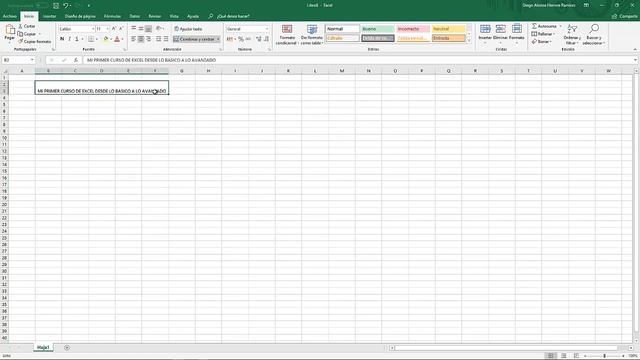Open the Rellenar dropdown
640x360 pixels.
pos(543,34)
